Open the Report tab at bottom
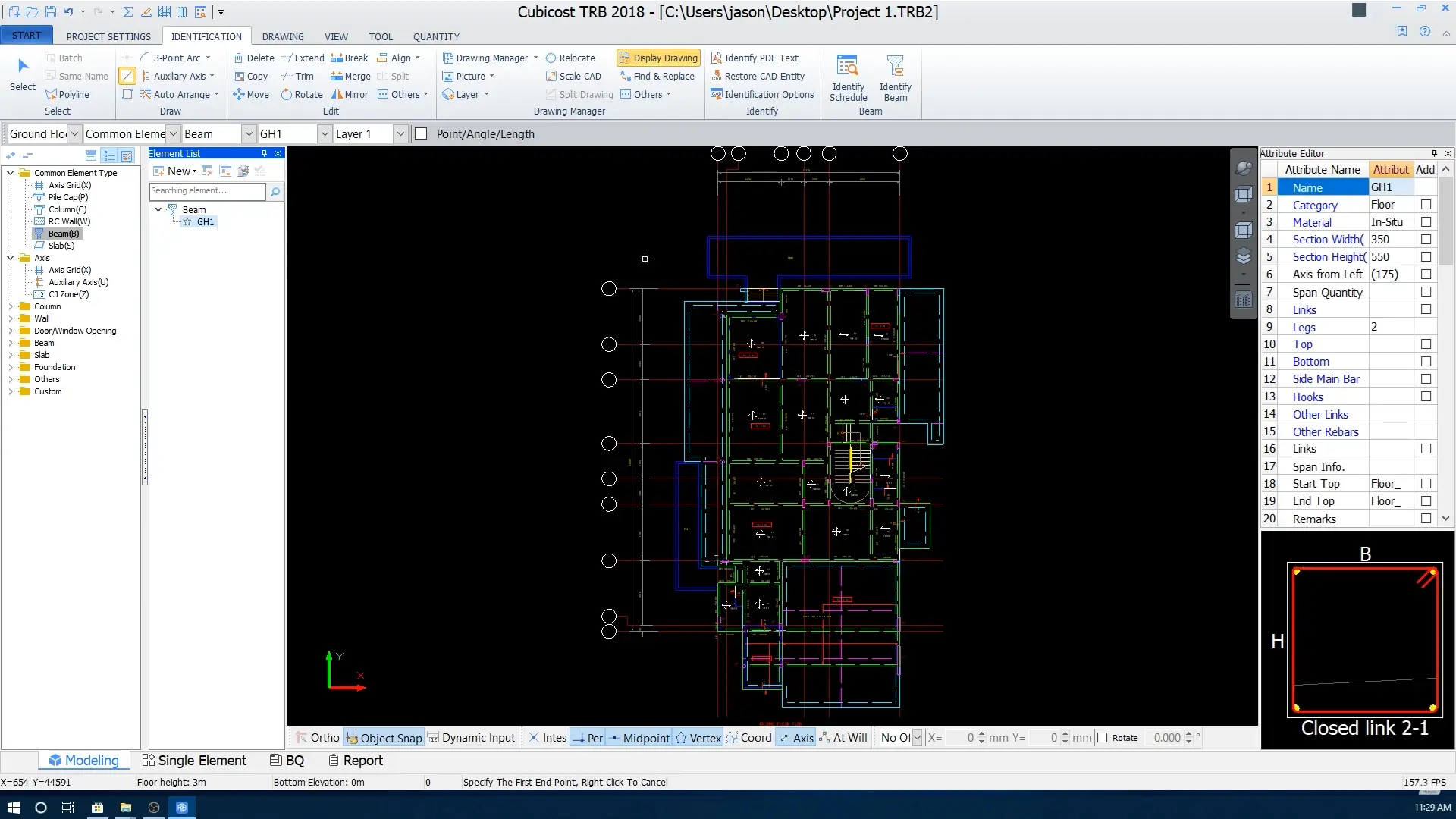 point(355,760)
